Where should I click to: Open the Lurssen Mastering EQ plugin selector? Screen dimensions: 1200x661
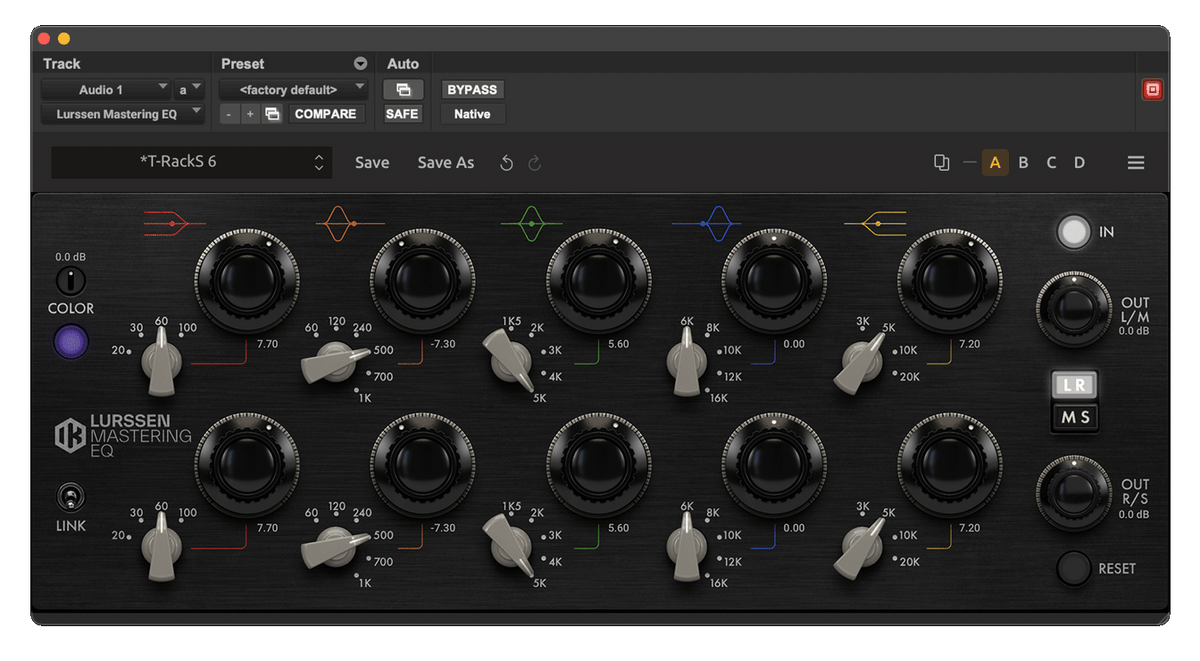coord(123,114)
